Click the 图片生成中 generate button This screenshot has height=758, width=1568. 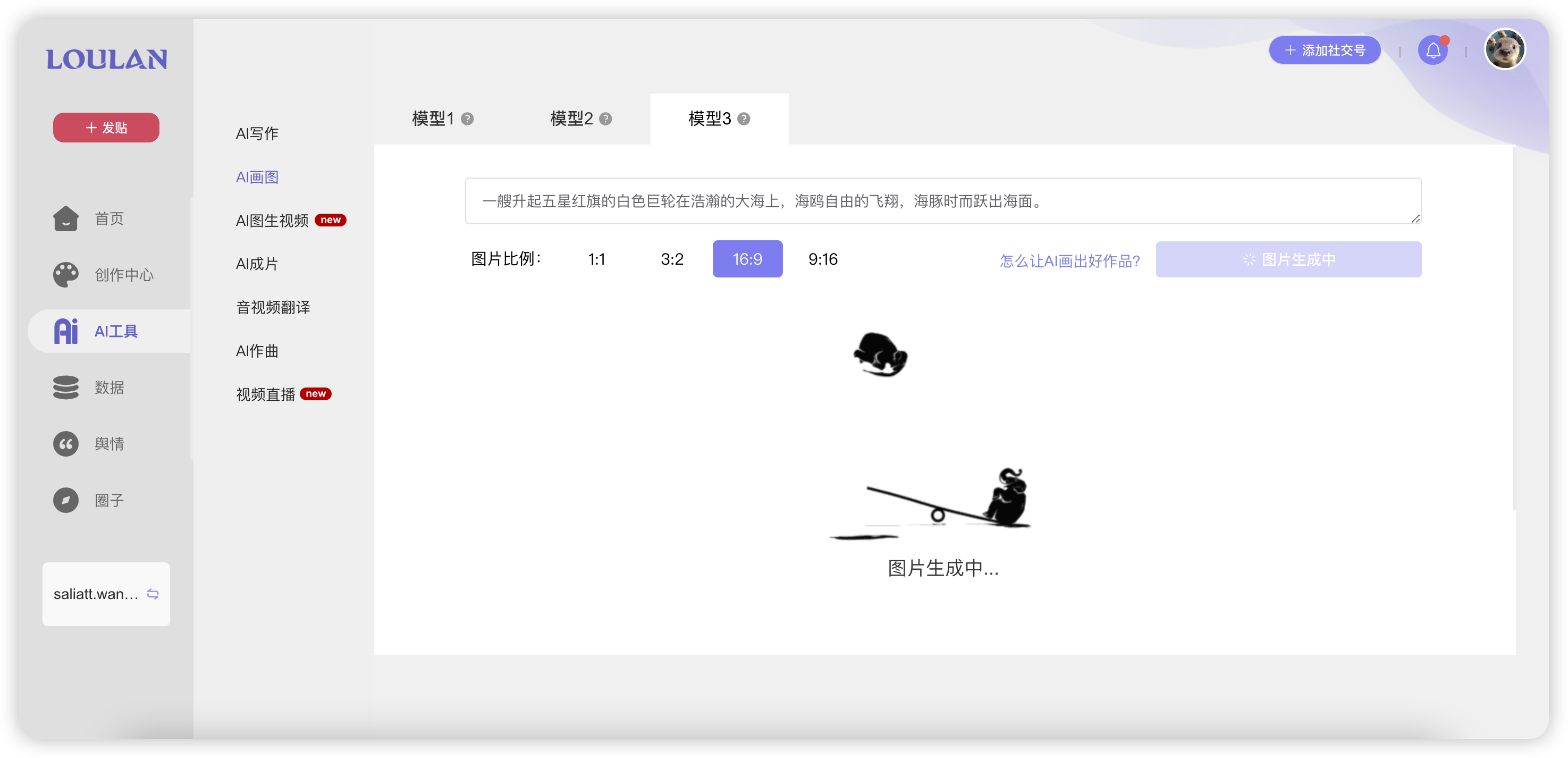pyautogui.click(x=1288, y=259)
